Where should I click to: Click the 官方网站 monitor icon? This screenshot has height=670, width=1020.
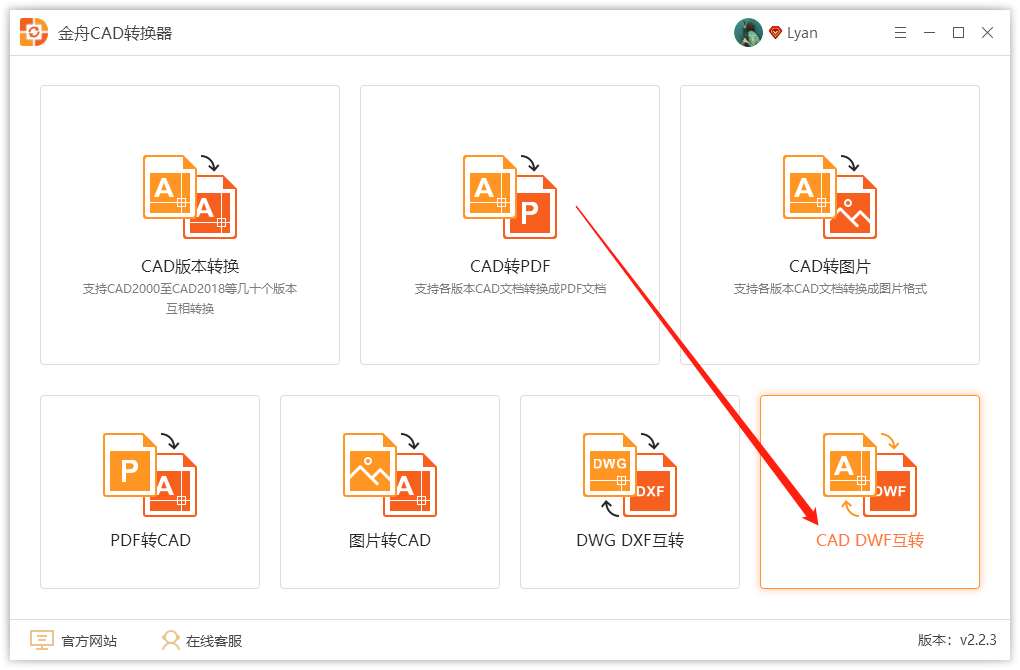tap(42, 640)
